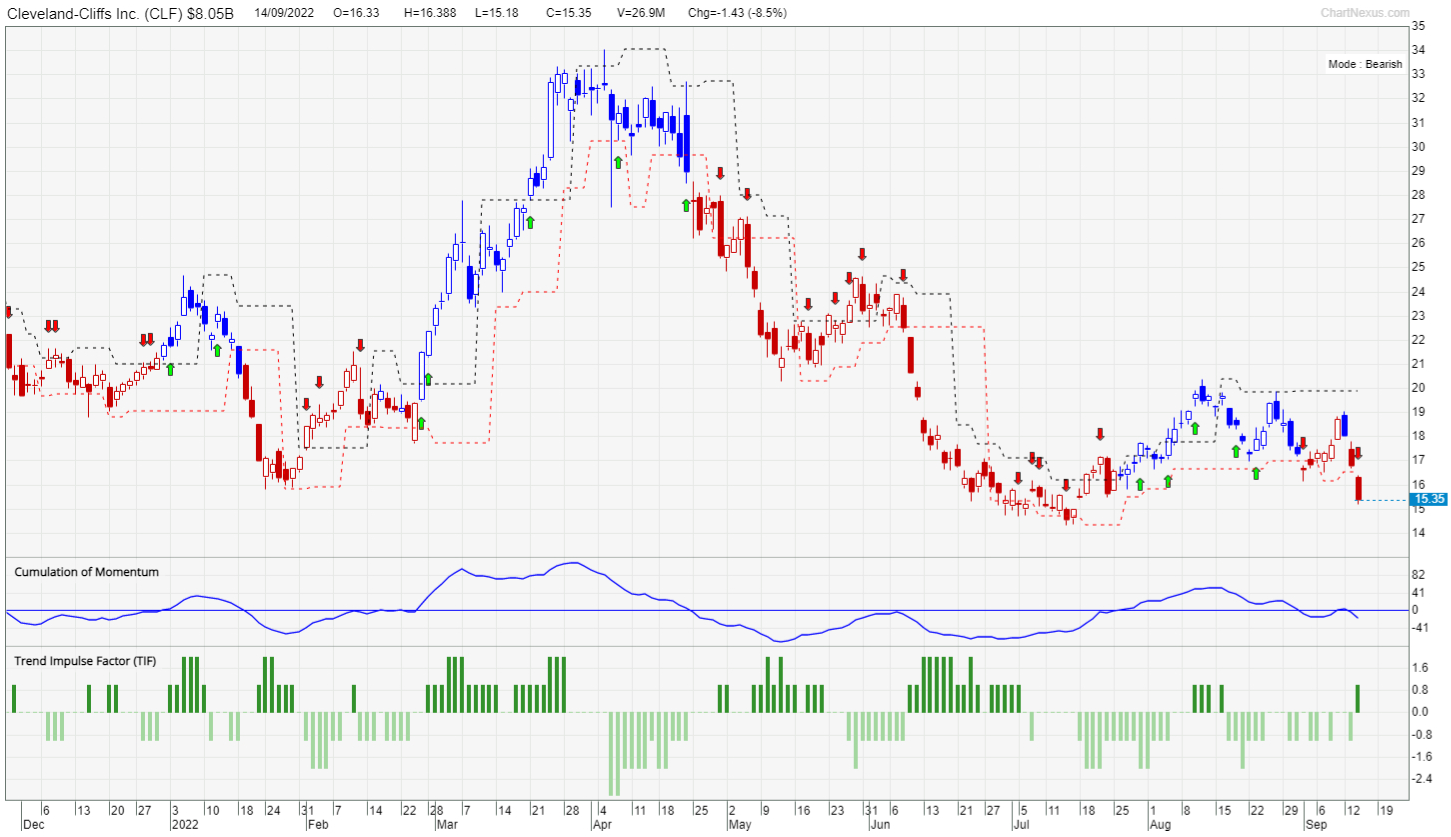Click green up arrow near 27.5 in late April
The height and width of the screenshot is (837, 1451).
tap(686, 205)
